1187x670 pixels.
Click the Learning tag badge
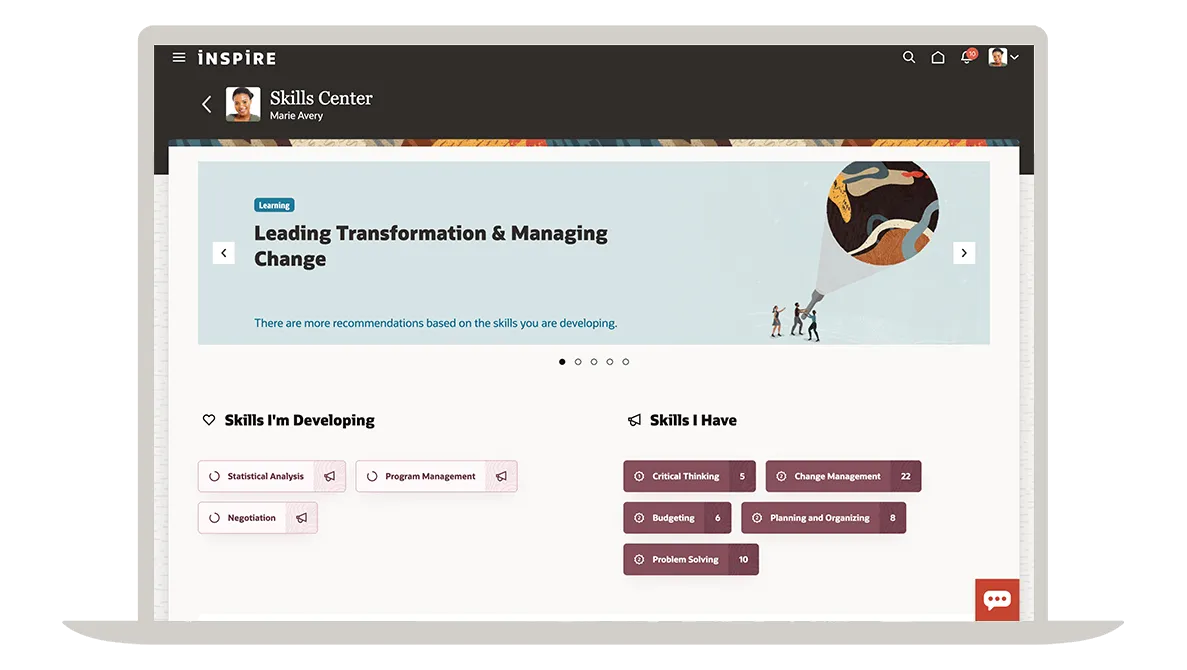(x=274, y=205)
